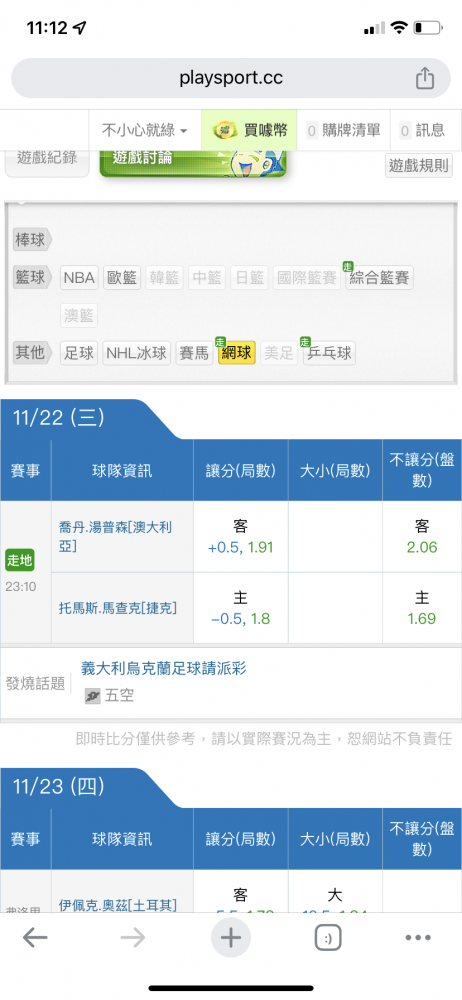The image size is (462, 1000).
Task: Select the 網球 sport filter
Action: [x=237, y=353]
